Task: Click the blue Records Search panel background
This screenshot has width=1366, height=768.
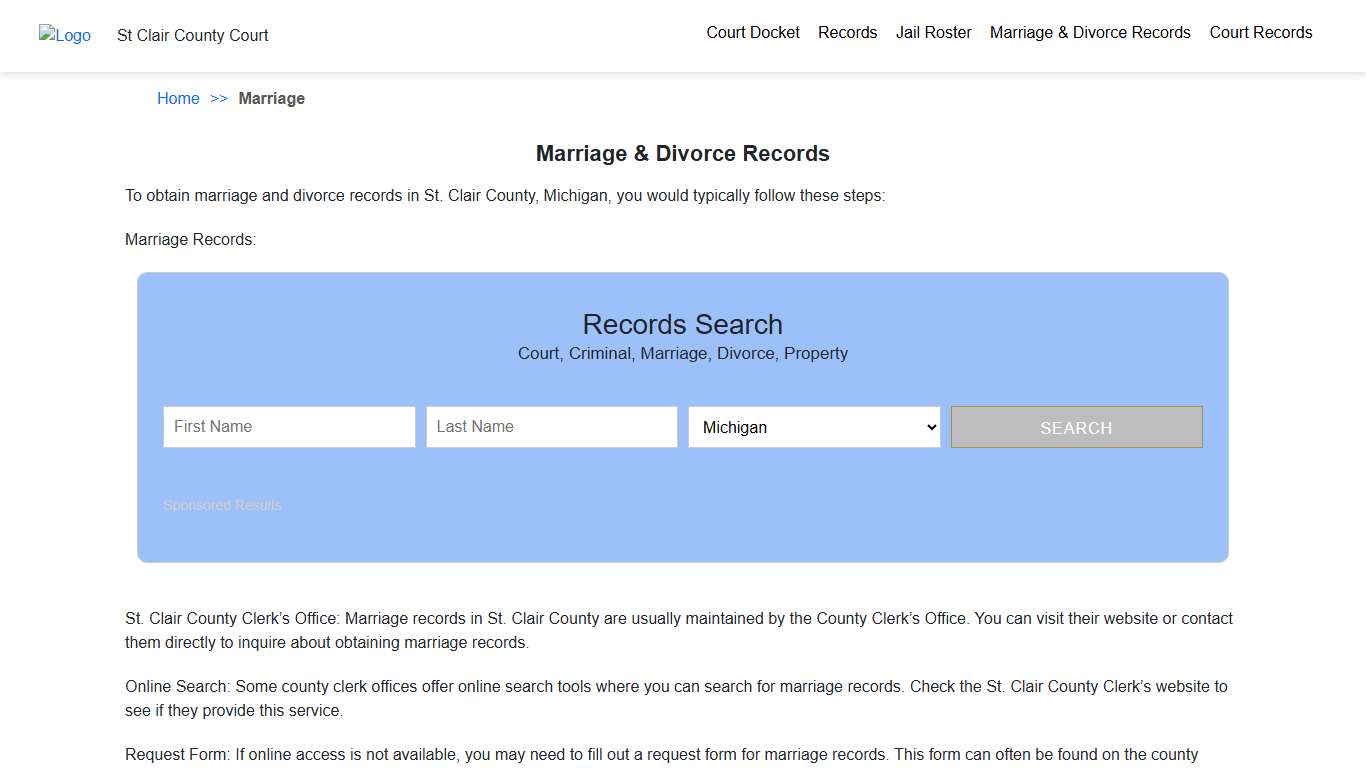Action: 683,540
